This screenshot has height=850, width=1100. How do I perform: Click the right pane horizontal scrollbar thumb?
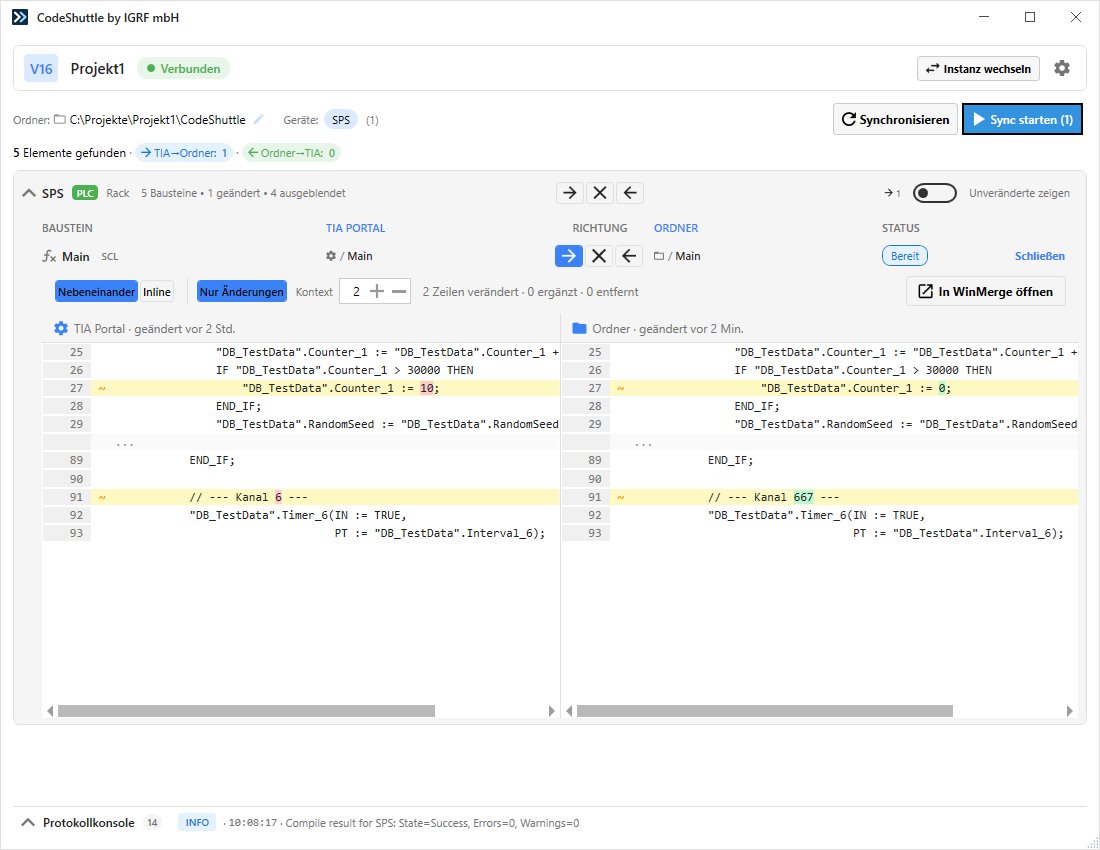(x=764, y=711)
